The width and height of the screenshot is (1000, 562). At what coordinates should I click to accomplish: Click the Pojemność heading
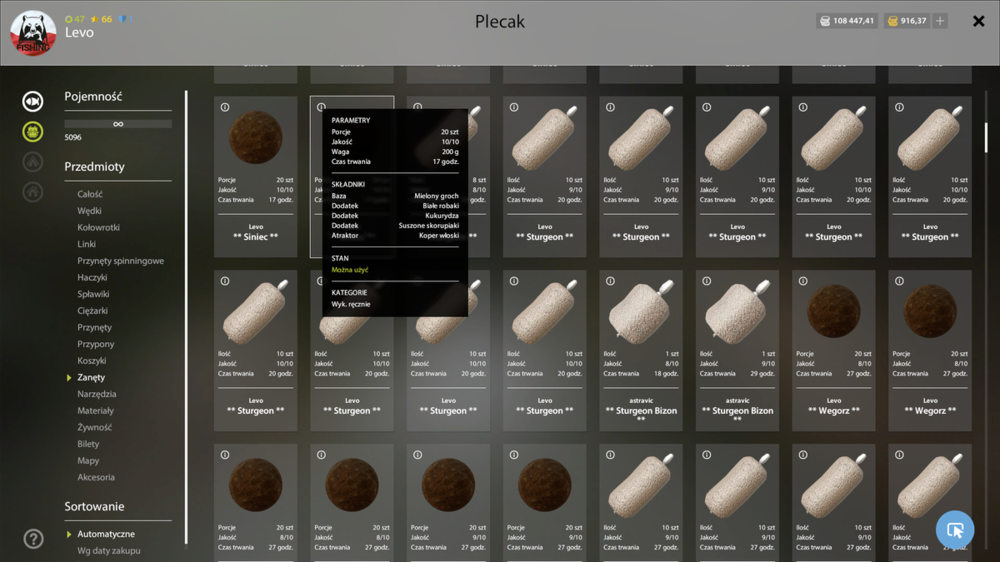[93, 96]
